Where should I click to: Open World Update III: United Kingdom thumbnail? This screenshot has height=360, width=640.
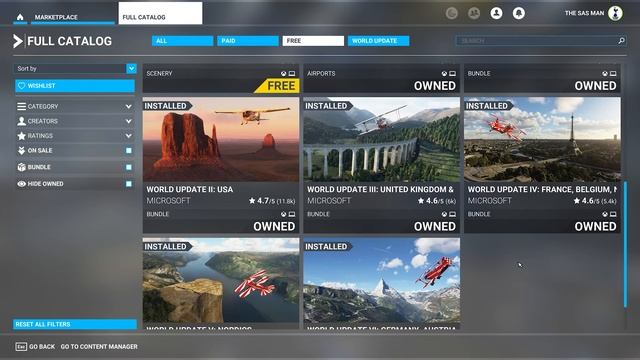(x=382, y=139)
